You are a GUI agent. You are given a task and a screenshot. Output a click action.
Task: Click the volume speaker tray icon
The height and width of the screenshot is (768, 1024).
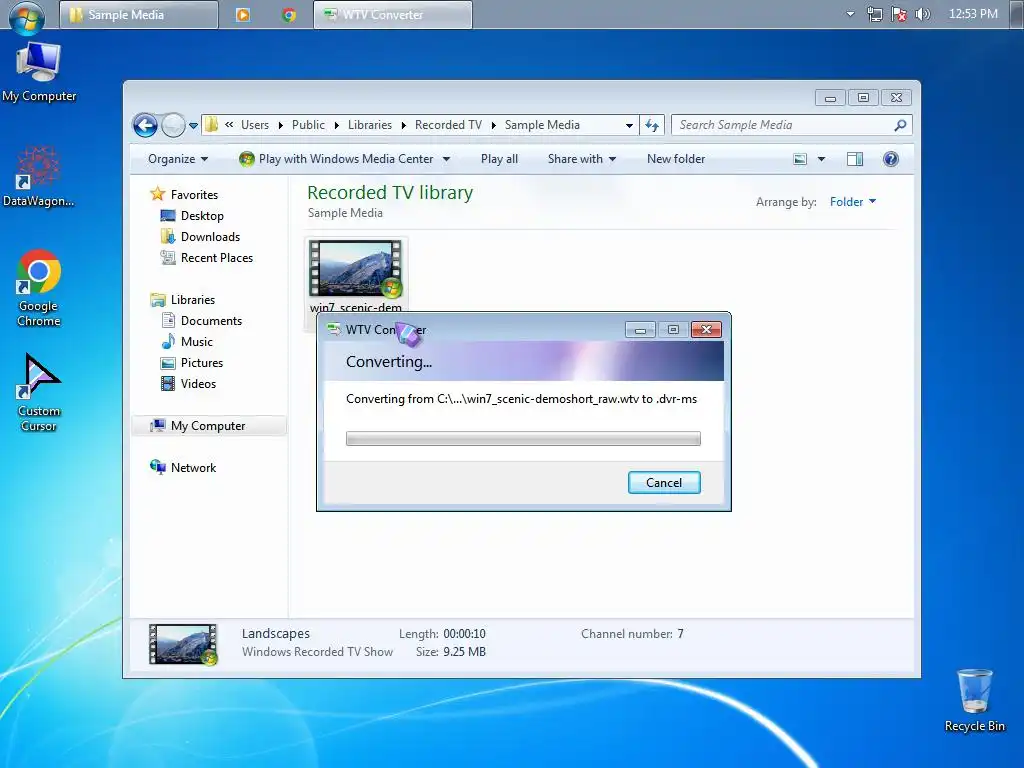(922, 14)
